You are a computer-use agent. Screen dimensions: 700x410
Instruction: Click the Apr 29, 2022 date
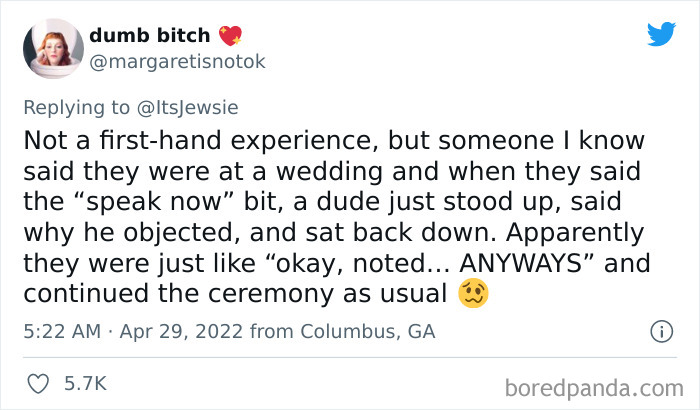tap(181, 331)
